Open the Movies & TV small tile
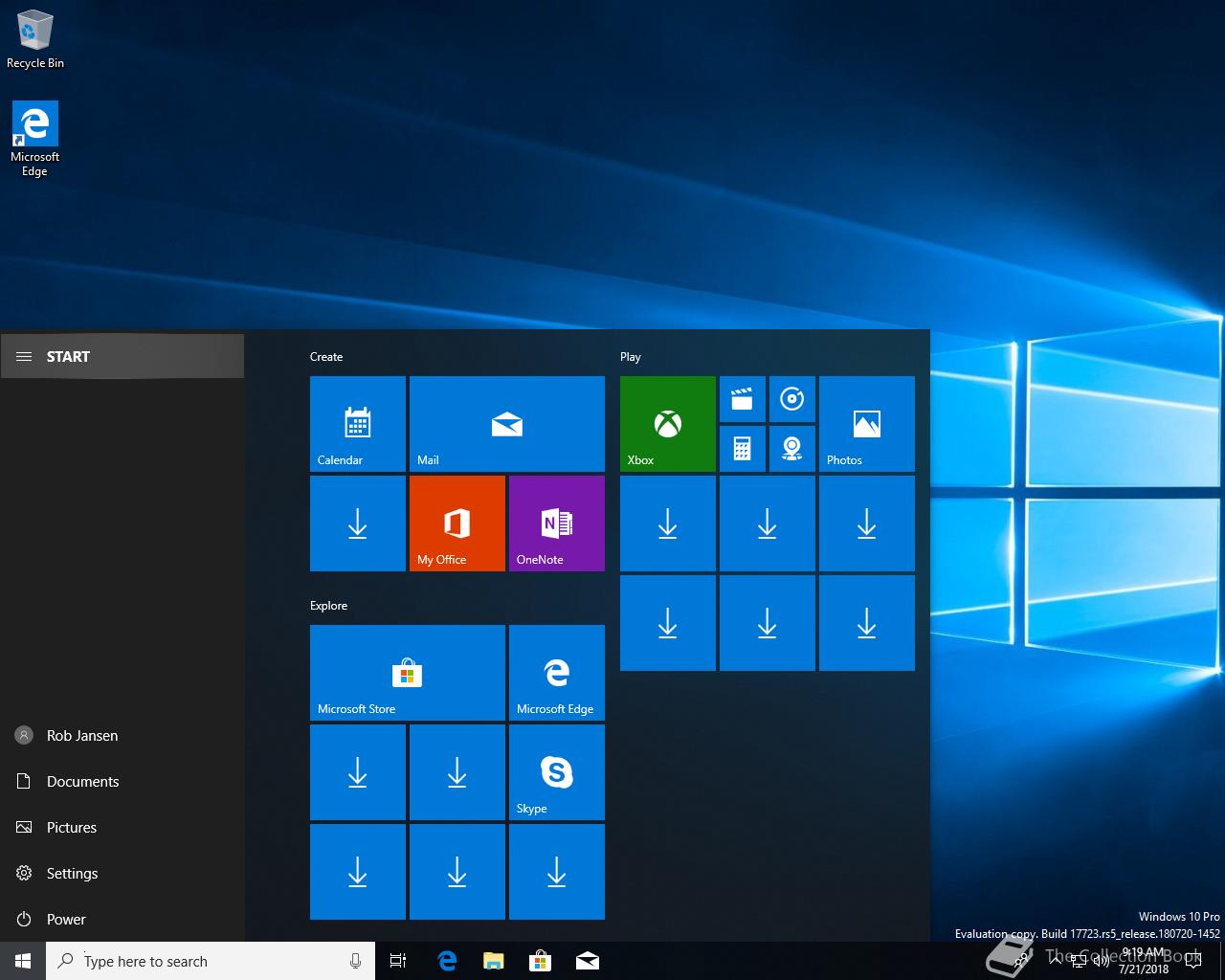This screenshot has width=1225, height=980. [x=743, y=399]
